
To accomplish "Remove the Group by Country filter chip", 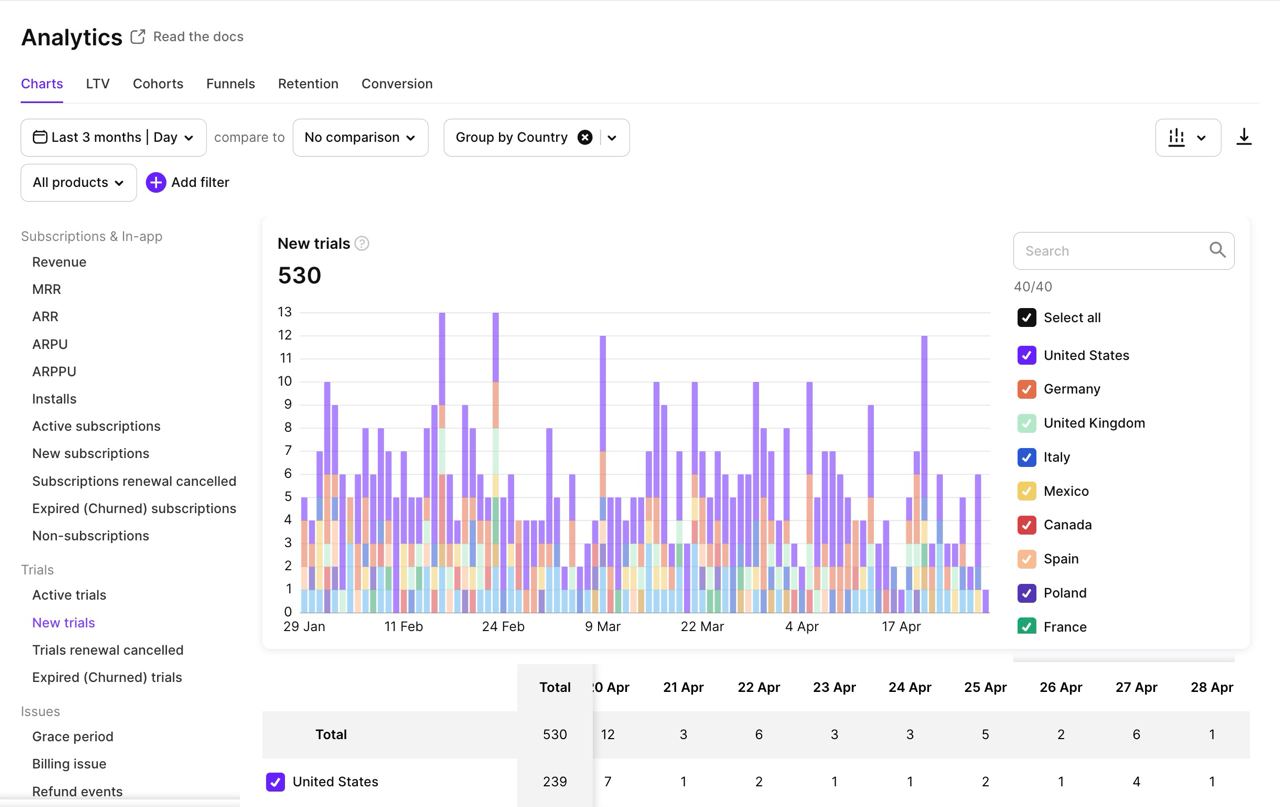I will [585, 137].
